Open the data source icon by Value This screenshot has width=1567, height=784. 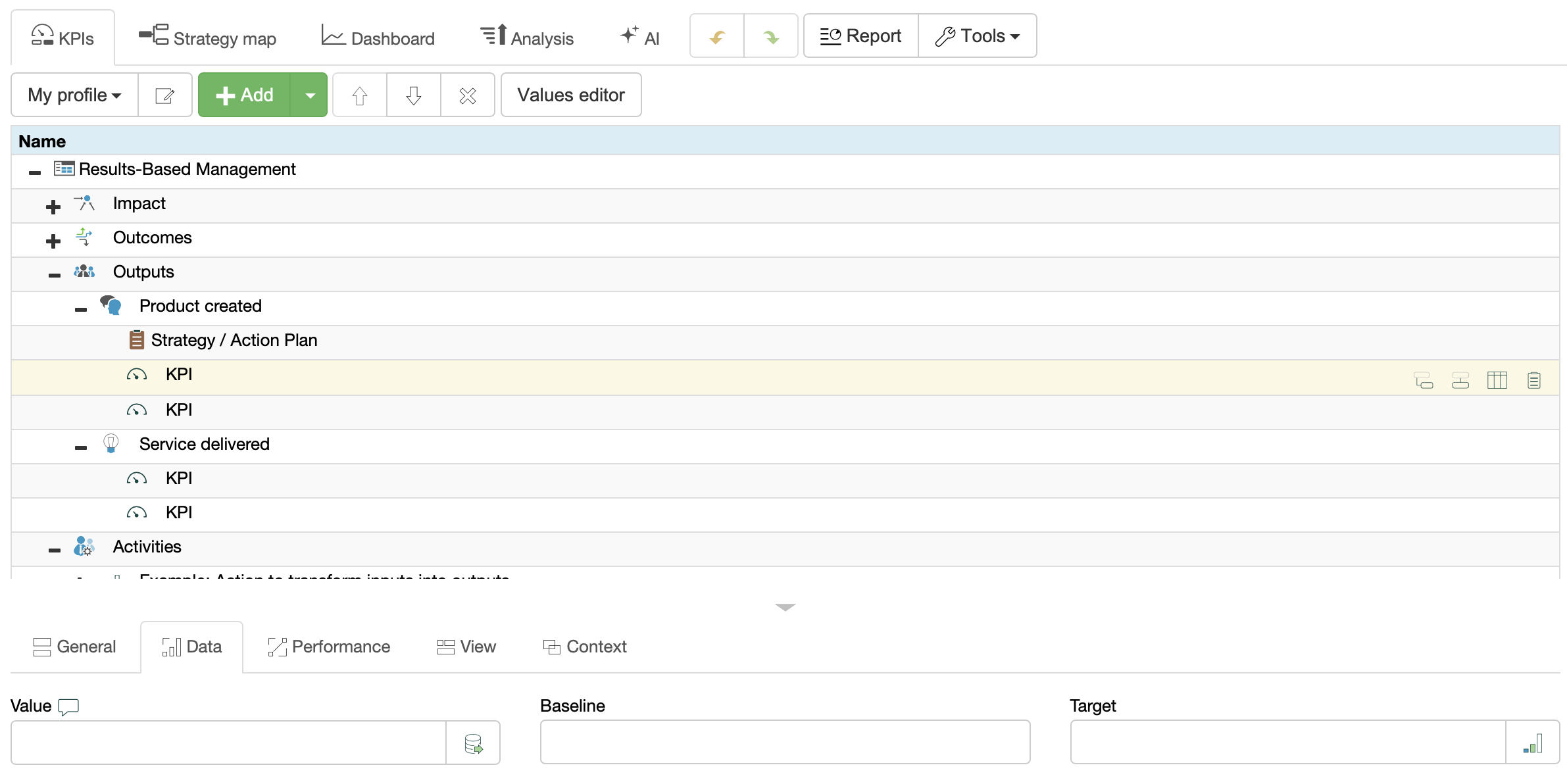(x=473, y=743)
